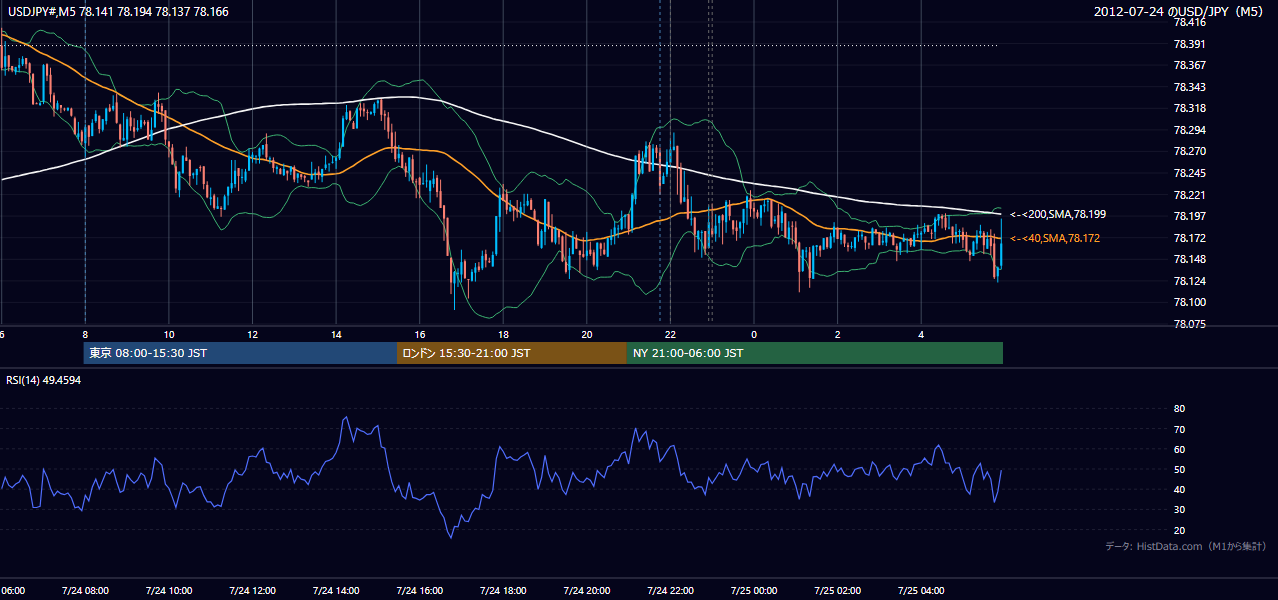Click the 2012-07-24 USD/JPY (M5) chart title
The image size is (1278, 600).
(1180, 12)
